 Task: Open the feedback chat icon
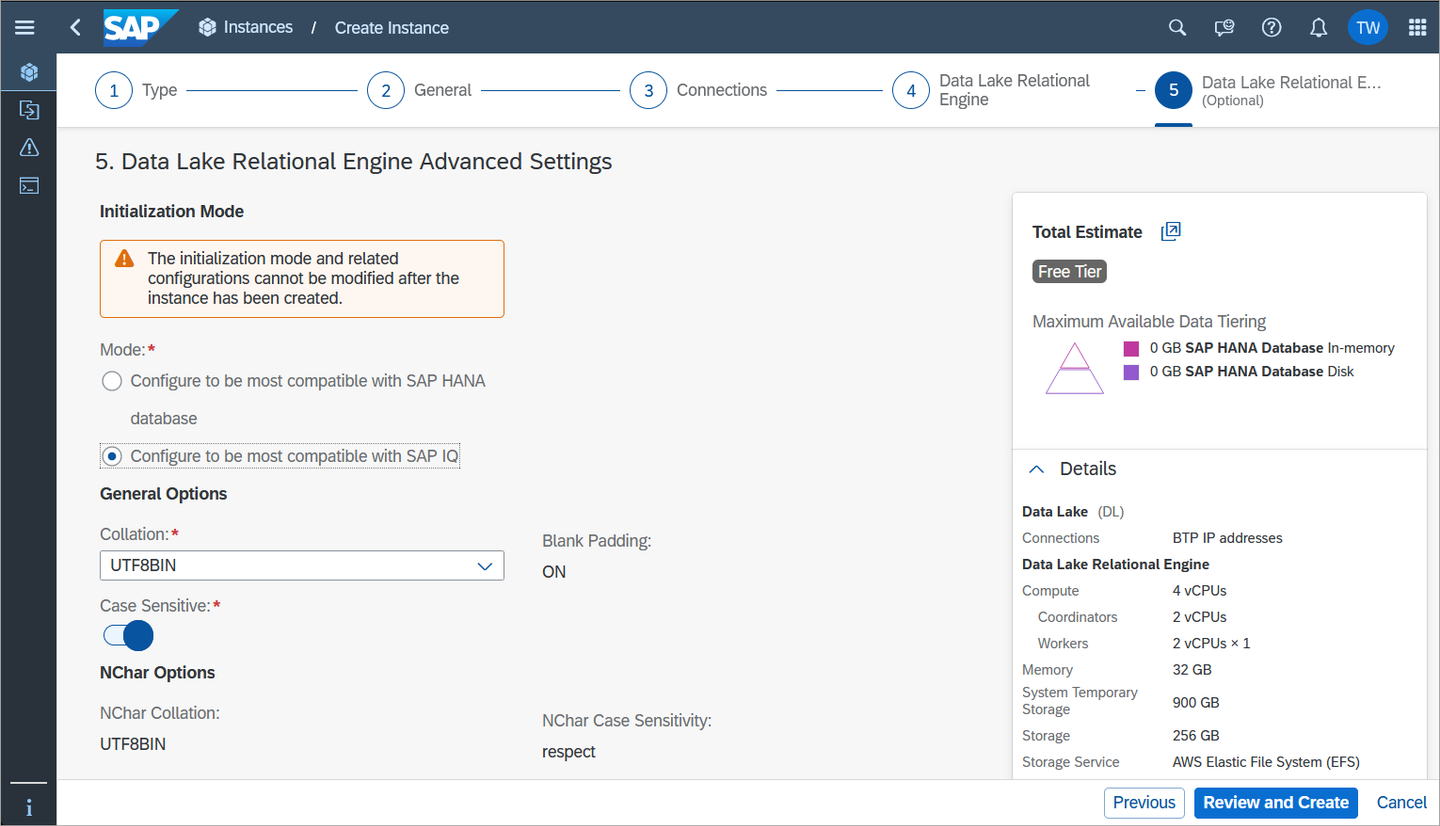1225,28
